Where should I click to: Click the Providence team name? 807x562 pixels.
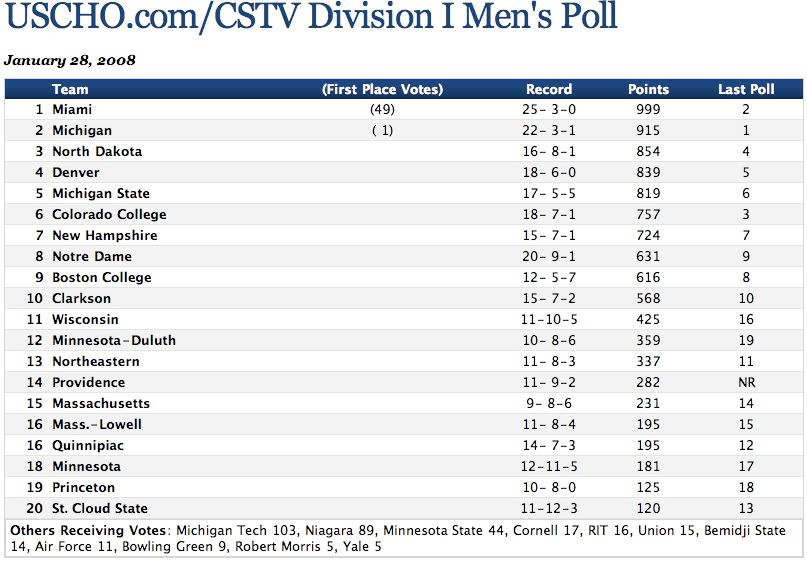[89, 382]
